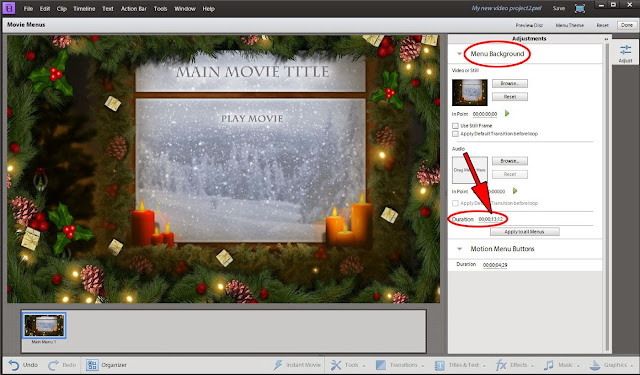Click Apply to all Menus
The width and height of the screenshot is (640, 375).
(524, 232)
